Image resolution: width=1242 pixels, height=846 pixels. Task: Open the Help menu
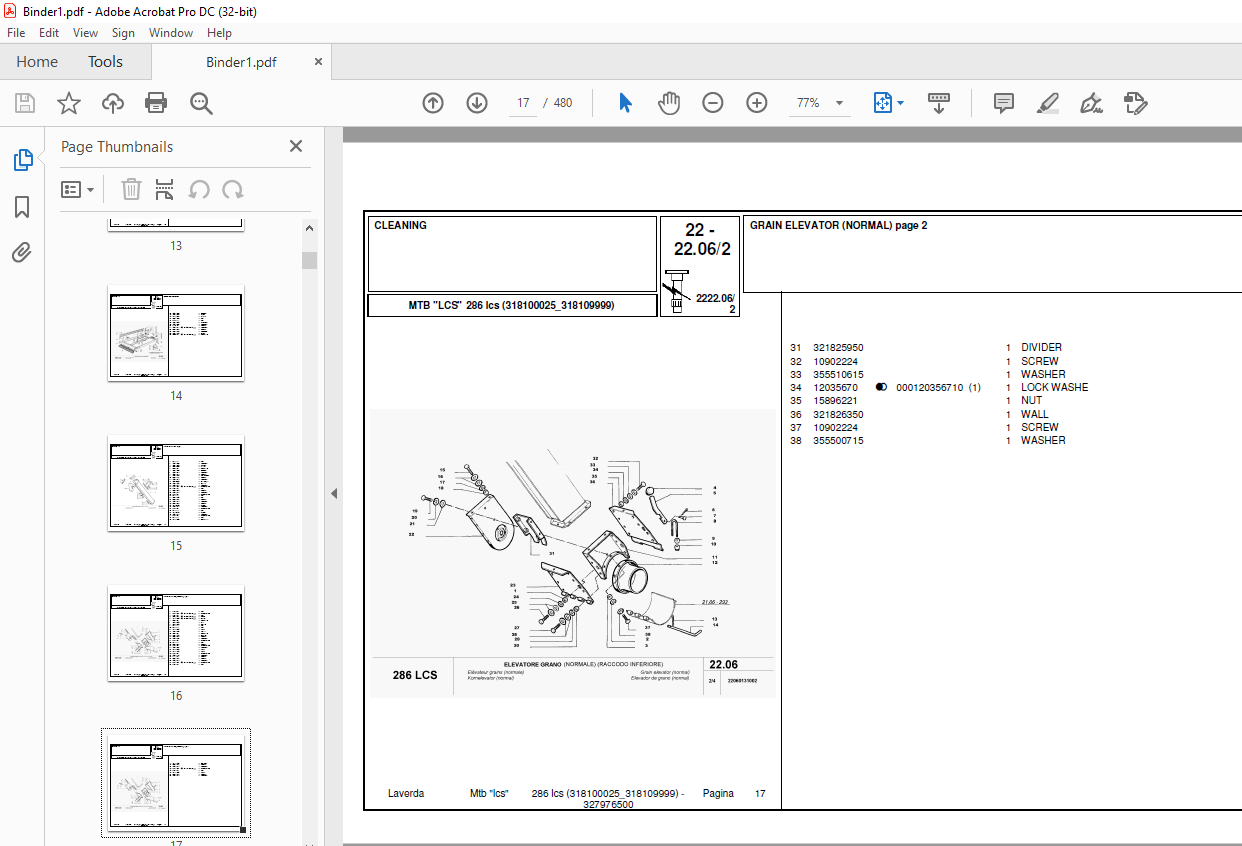point(219,33)
